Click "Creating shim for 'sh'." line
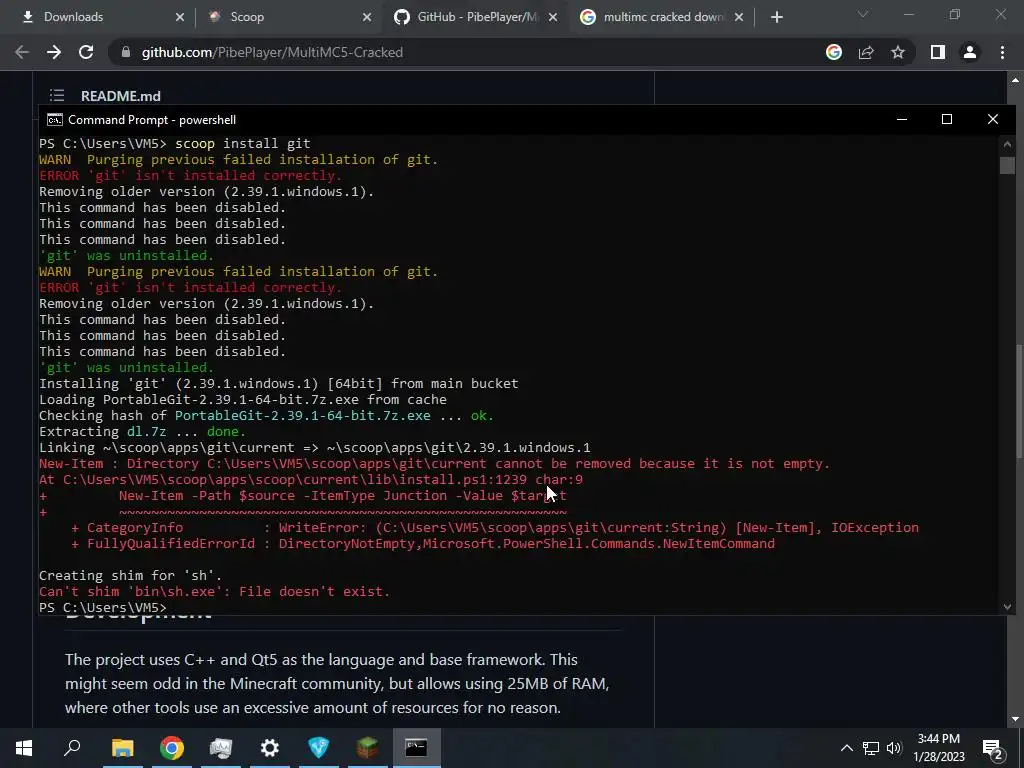Viewport: 1024px width, 768px height. [x=131, y=575]
